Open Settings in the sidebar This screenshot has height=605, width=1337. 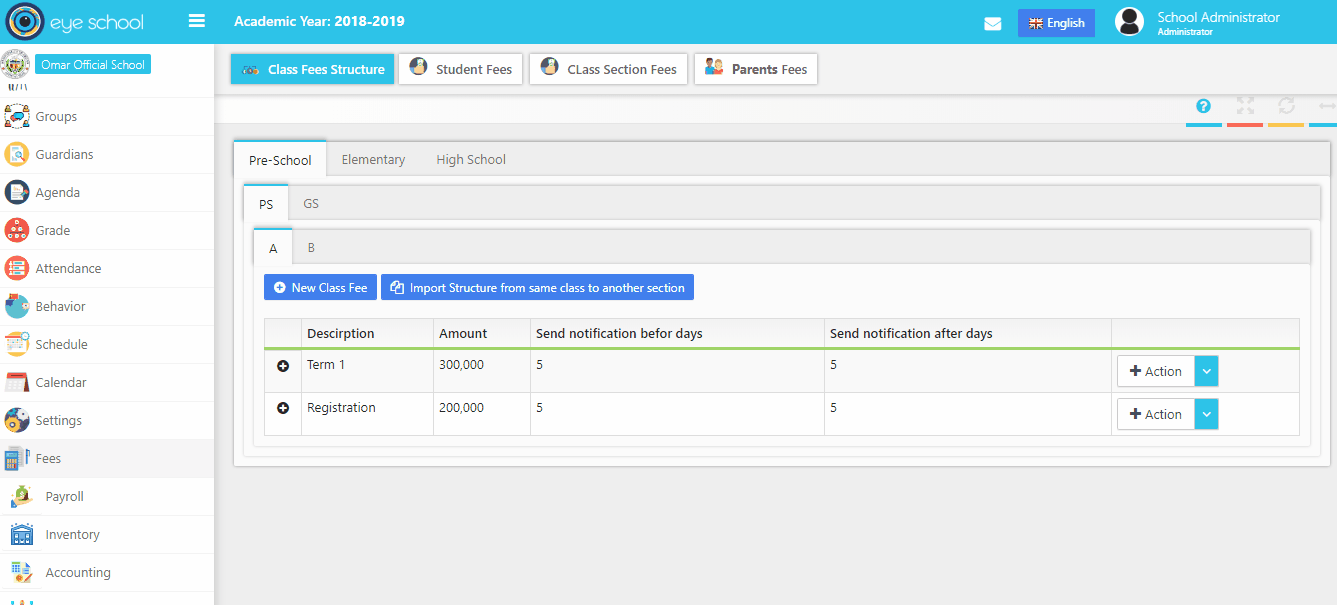point(107,421)
